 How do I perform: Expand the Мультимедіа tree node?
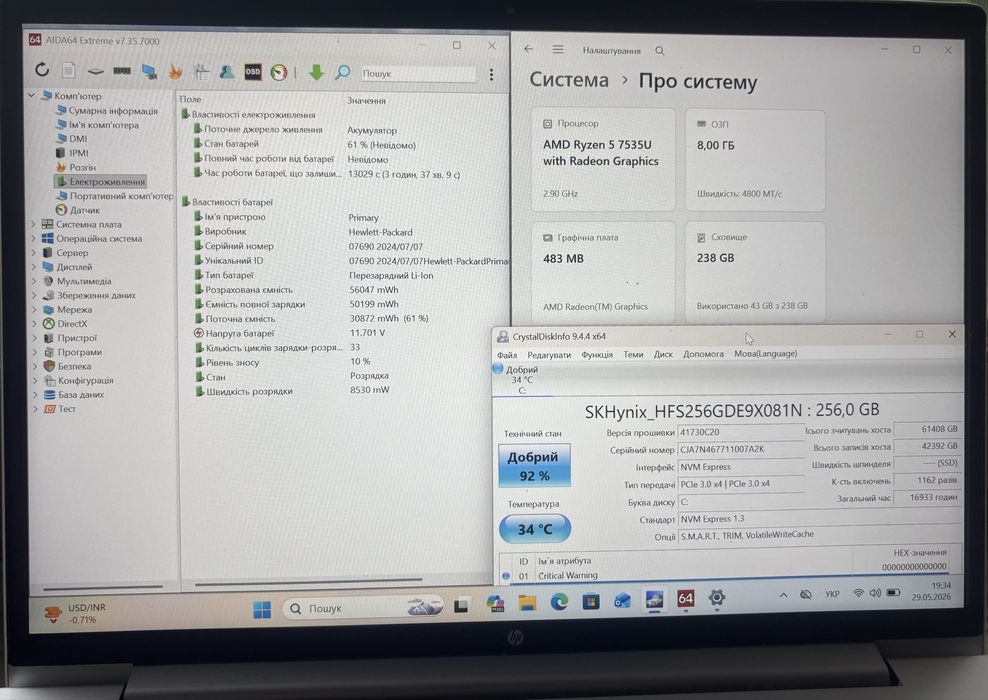click(34, 281)
